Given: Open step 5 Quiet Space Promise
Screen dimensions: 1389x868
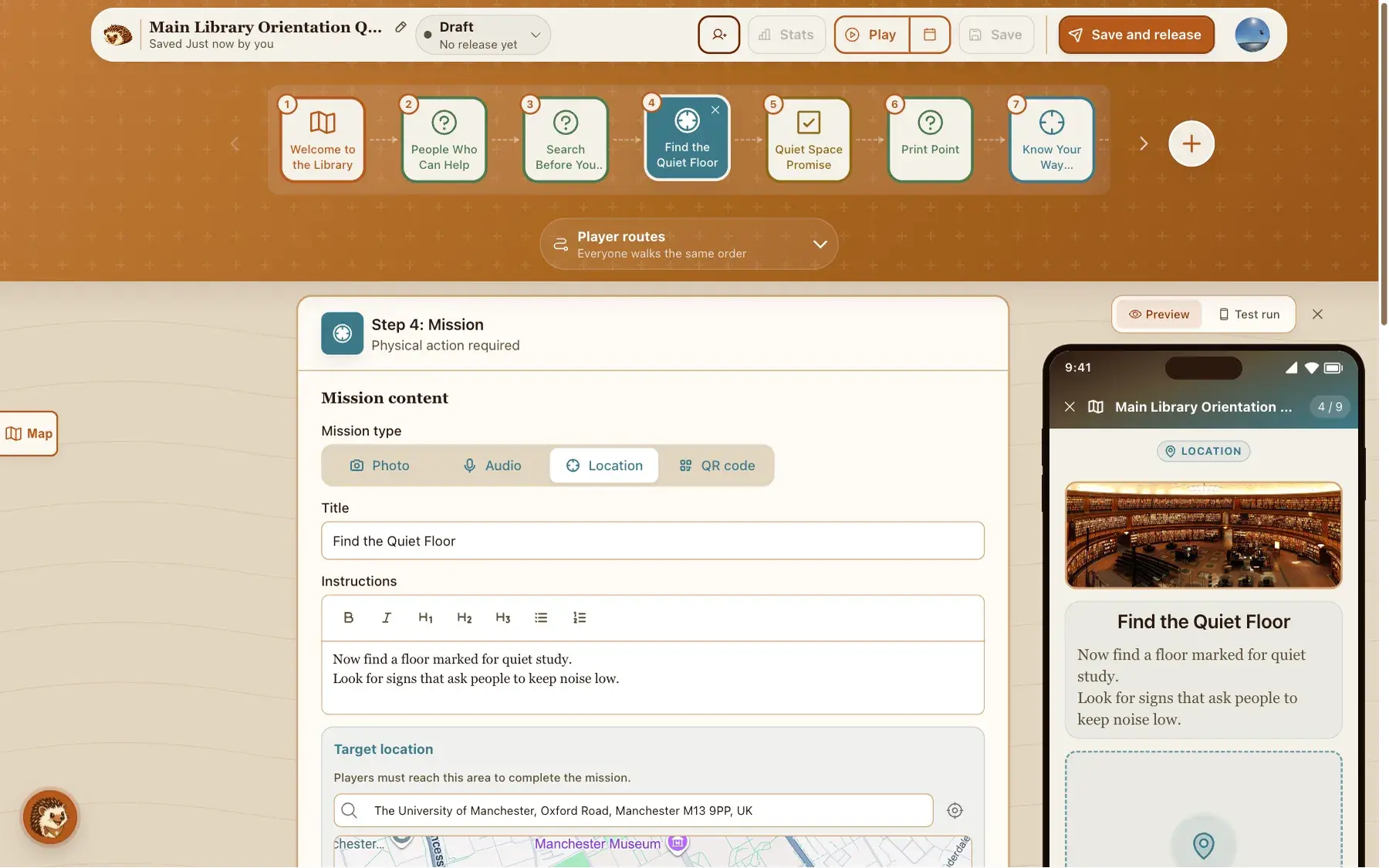Looking at the screenshot, I should 809,140.
